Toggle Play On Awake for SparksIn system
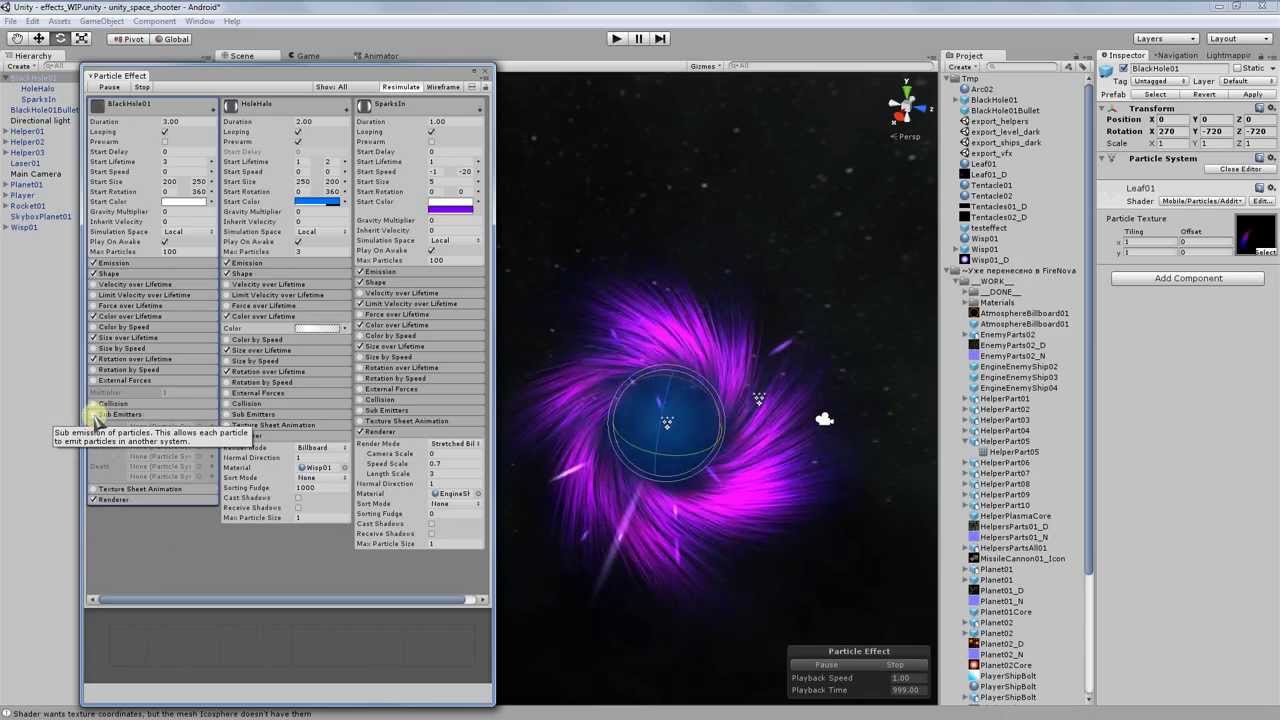The width and height of the screenshot is (1280, 720). [431, 250]
